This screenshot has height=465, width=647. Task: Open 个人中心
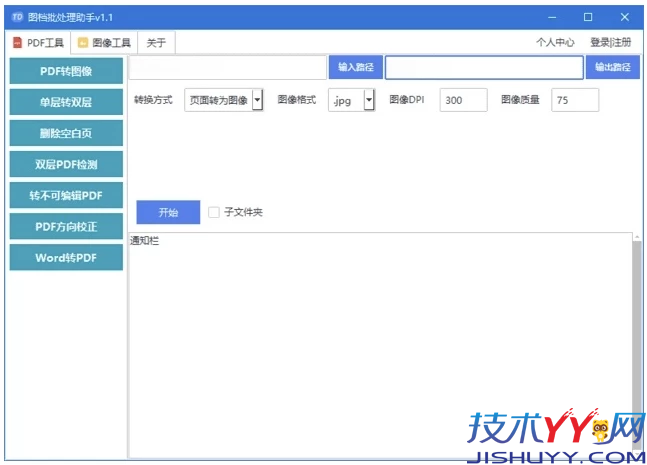click(x=555, y=42)
